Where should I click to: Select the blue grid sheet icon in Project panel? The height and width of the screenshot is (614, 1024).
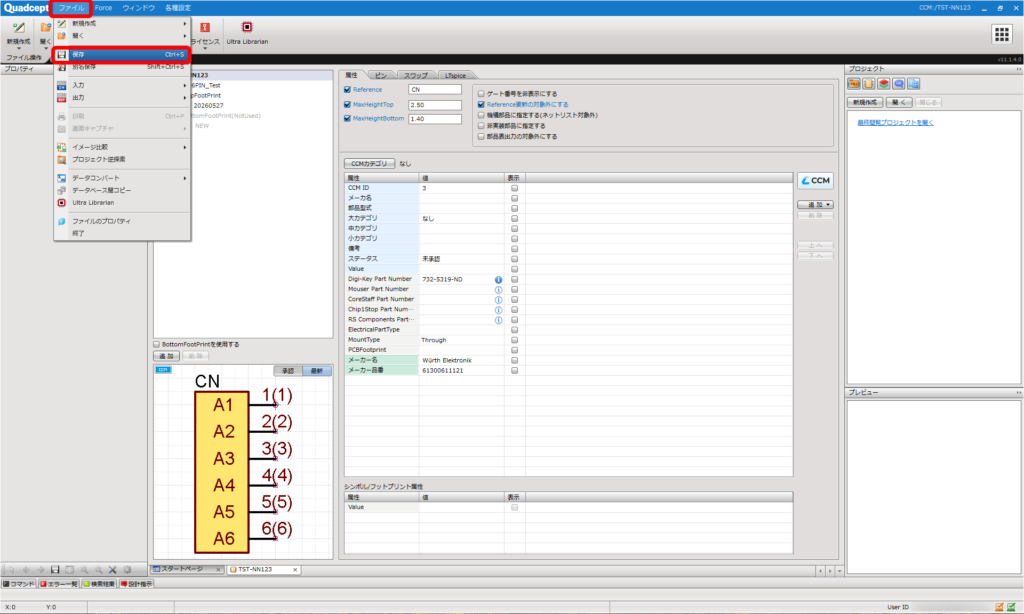pyautogui.click(x=914, y=84)
